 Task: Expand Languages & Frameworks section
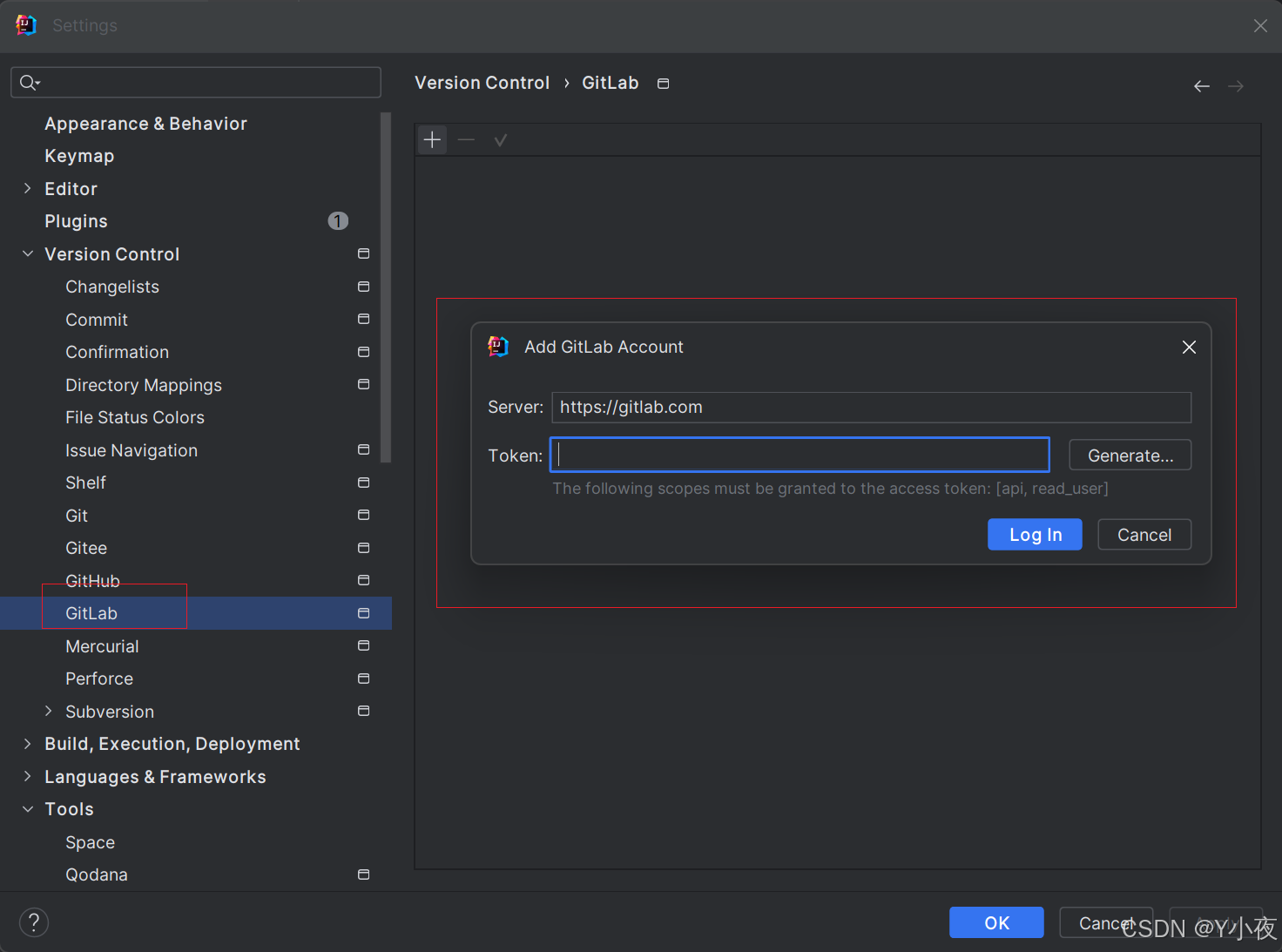tap(27, 776)
